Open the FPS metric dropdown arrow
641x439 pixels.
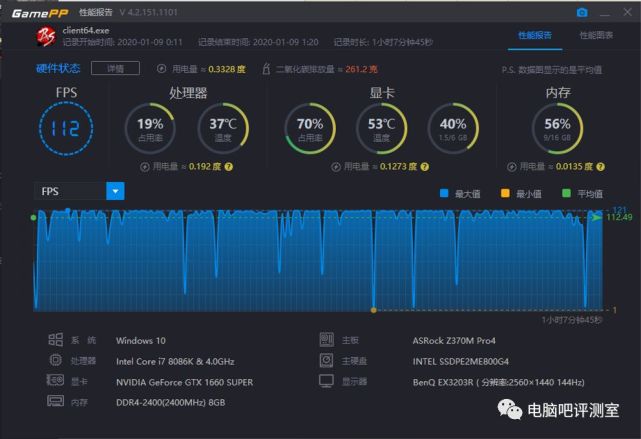coord(115,191)
